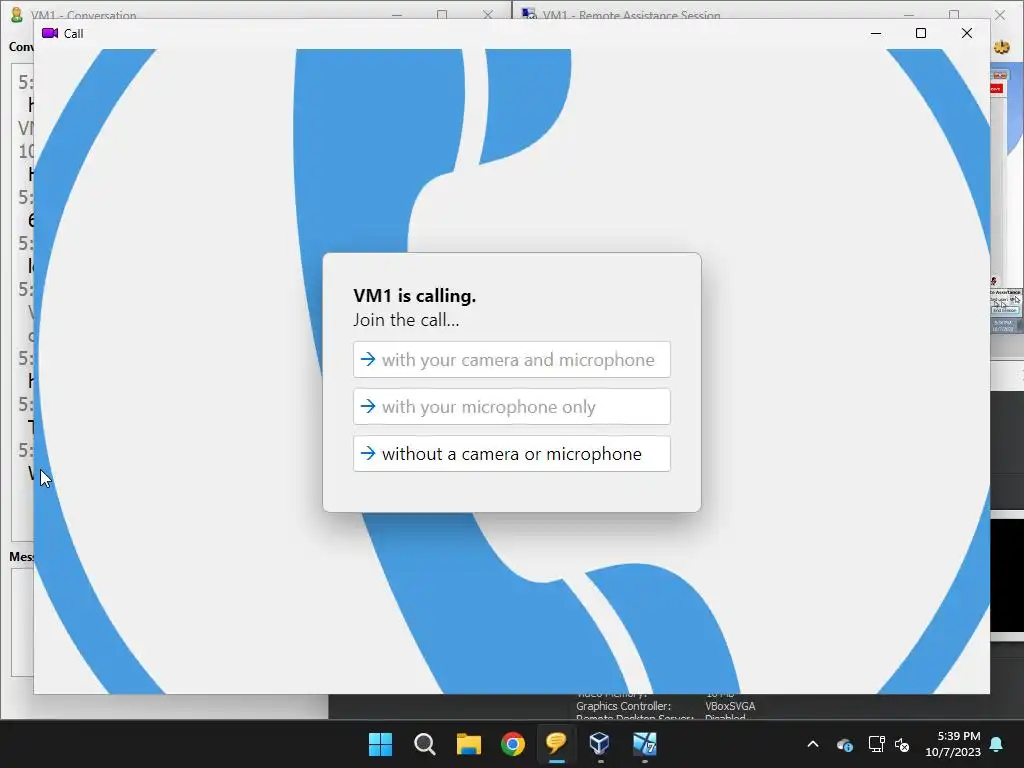Close the Call window
Viewport: 1024px width, 768px height.
[967, 33]
